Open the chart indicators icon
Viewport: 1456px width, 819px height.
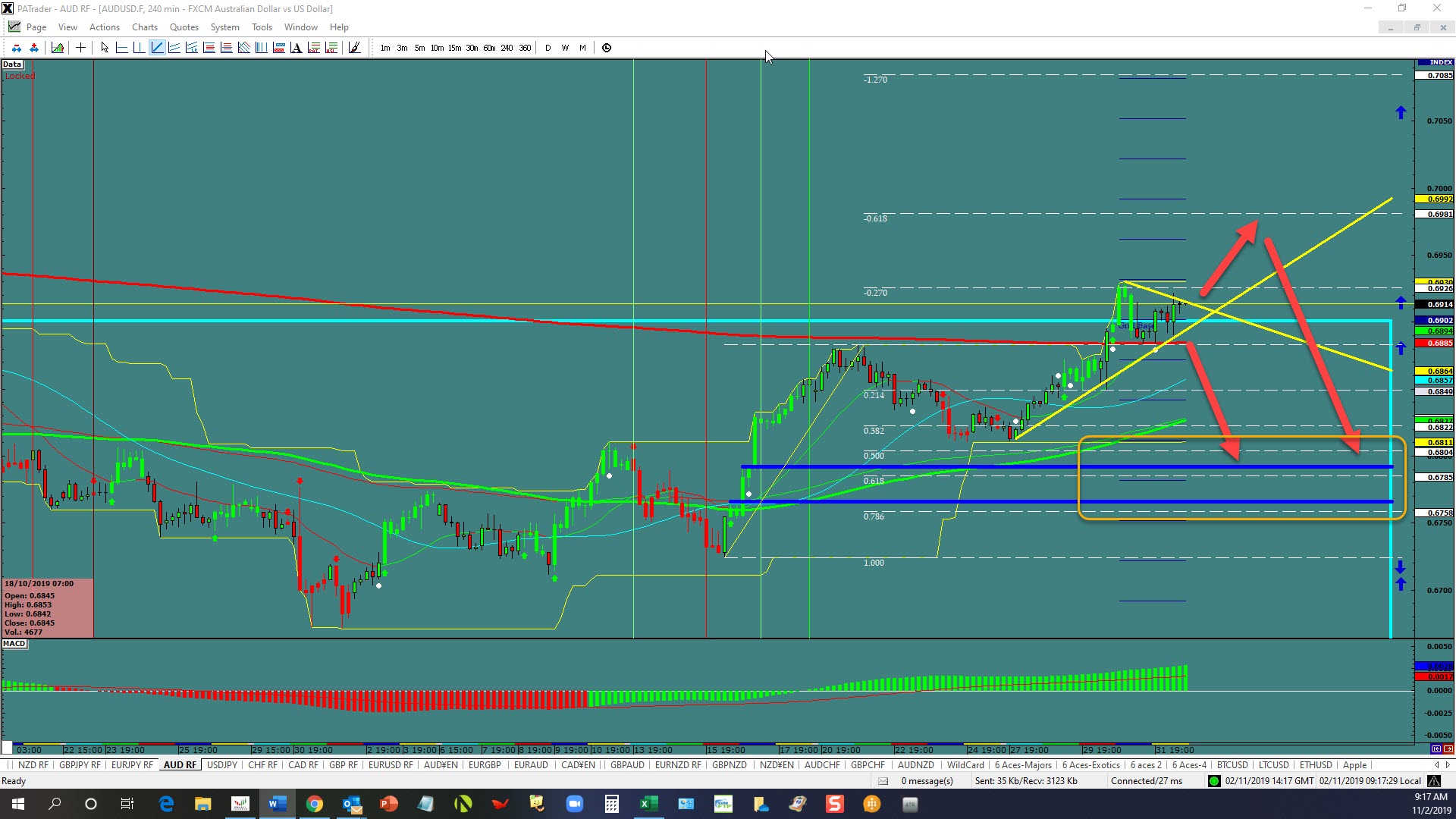pos(58,48)
